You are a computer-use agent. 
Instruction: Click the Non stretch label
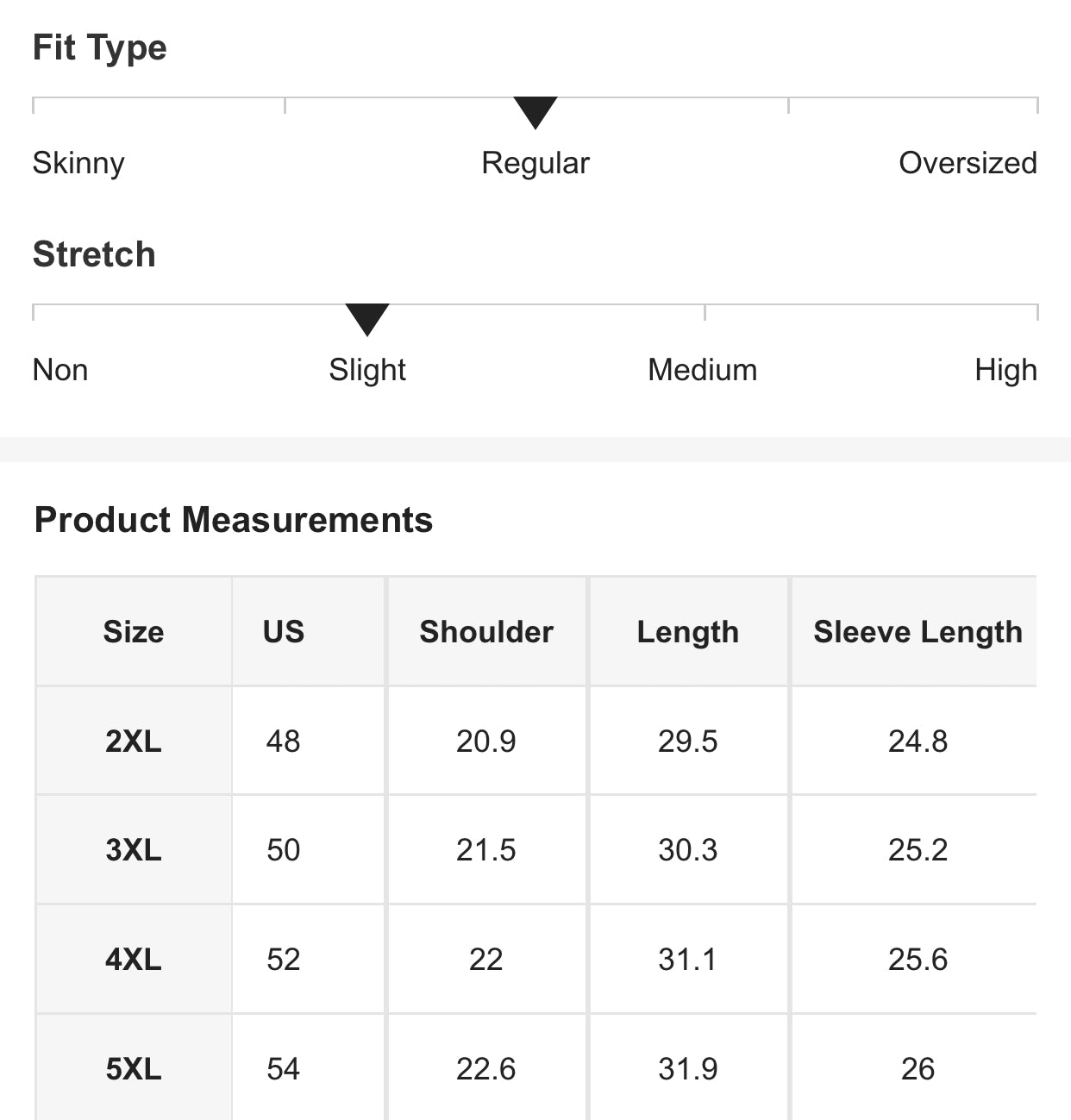point(60,370)
